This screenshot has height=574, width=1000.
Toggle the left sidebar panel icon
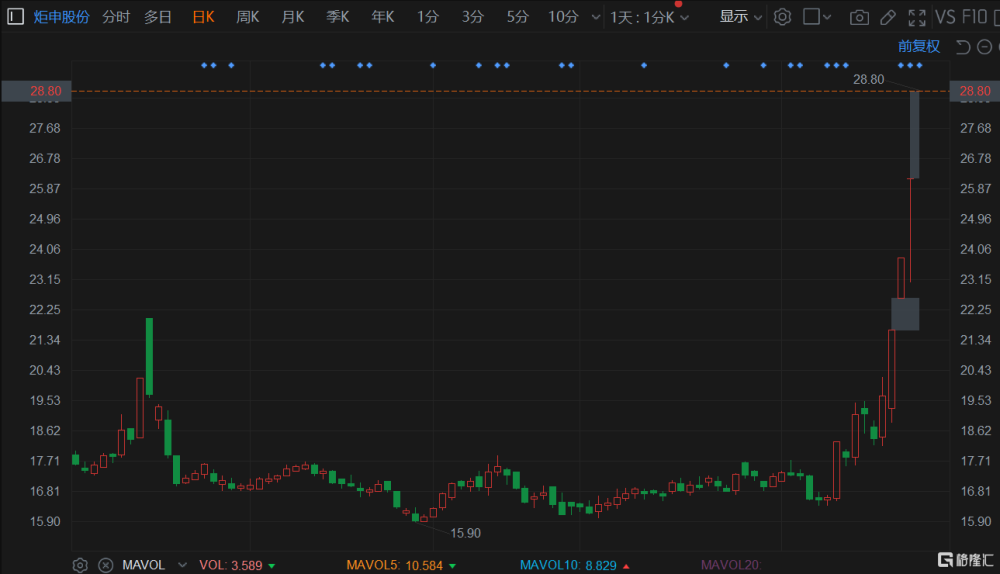point(15,17)
